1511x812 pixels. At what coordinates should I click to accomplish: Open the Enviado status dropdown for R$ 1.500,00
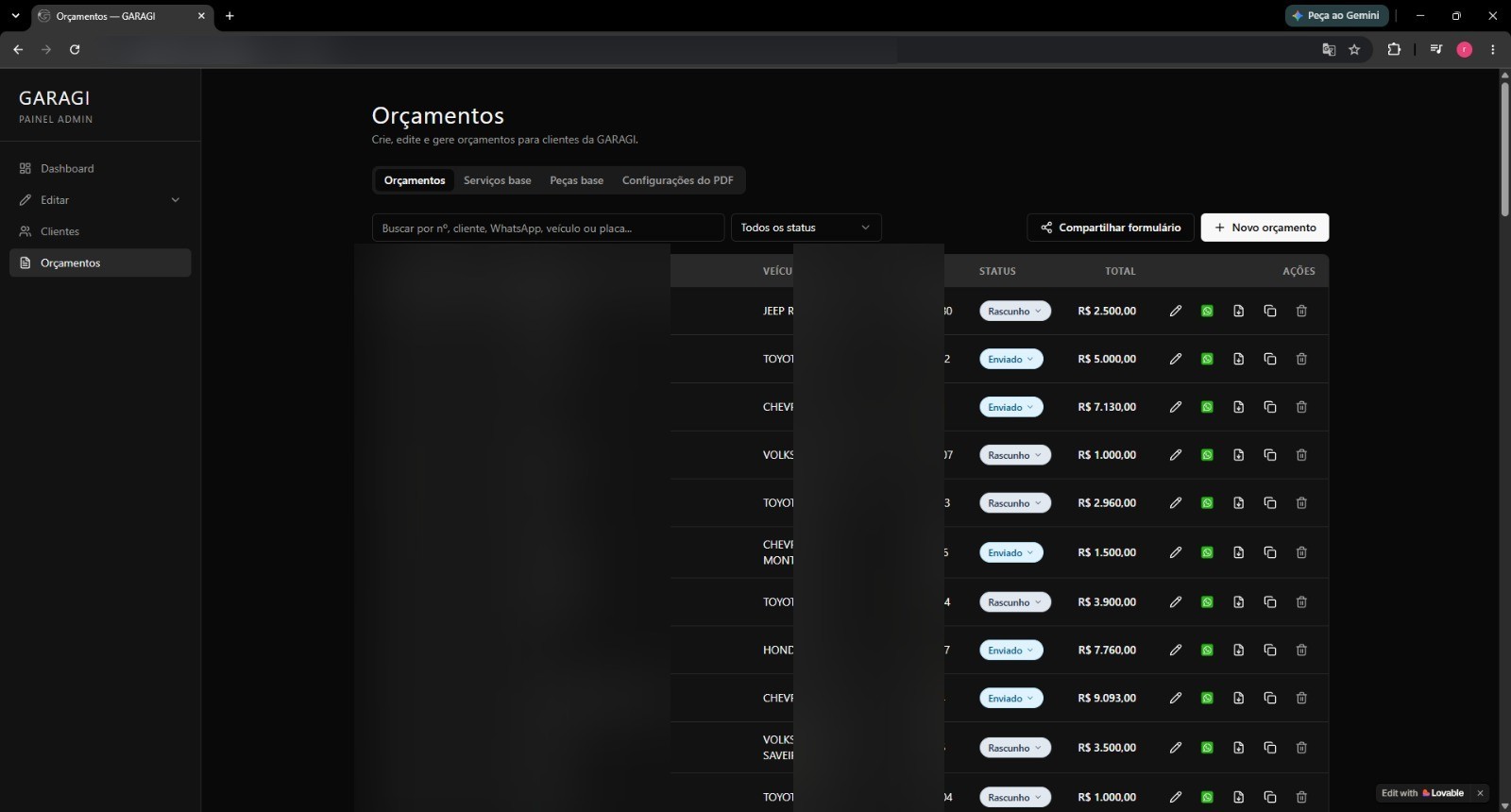point(1011,553)
